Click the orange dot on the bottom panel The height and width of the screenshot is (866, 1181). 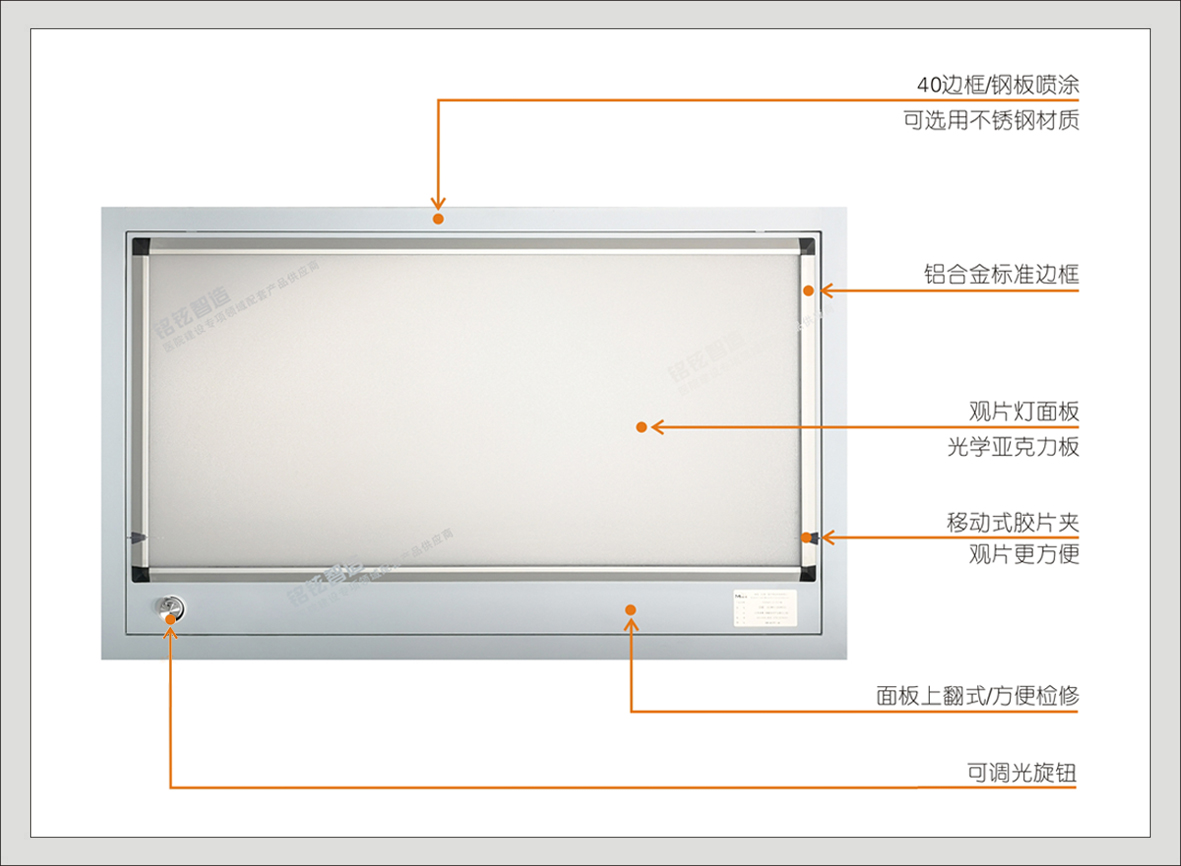coord(631,610)
